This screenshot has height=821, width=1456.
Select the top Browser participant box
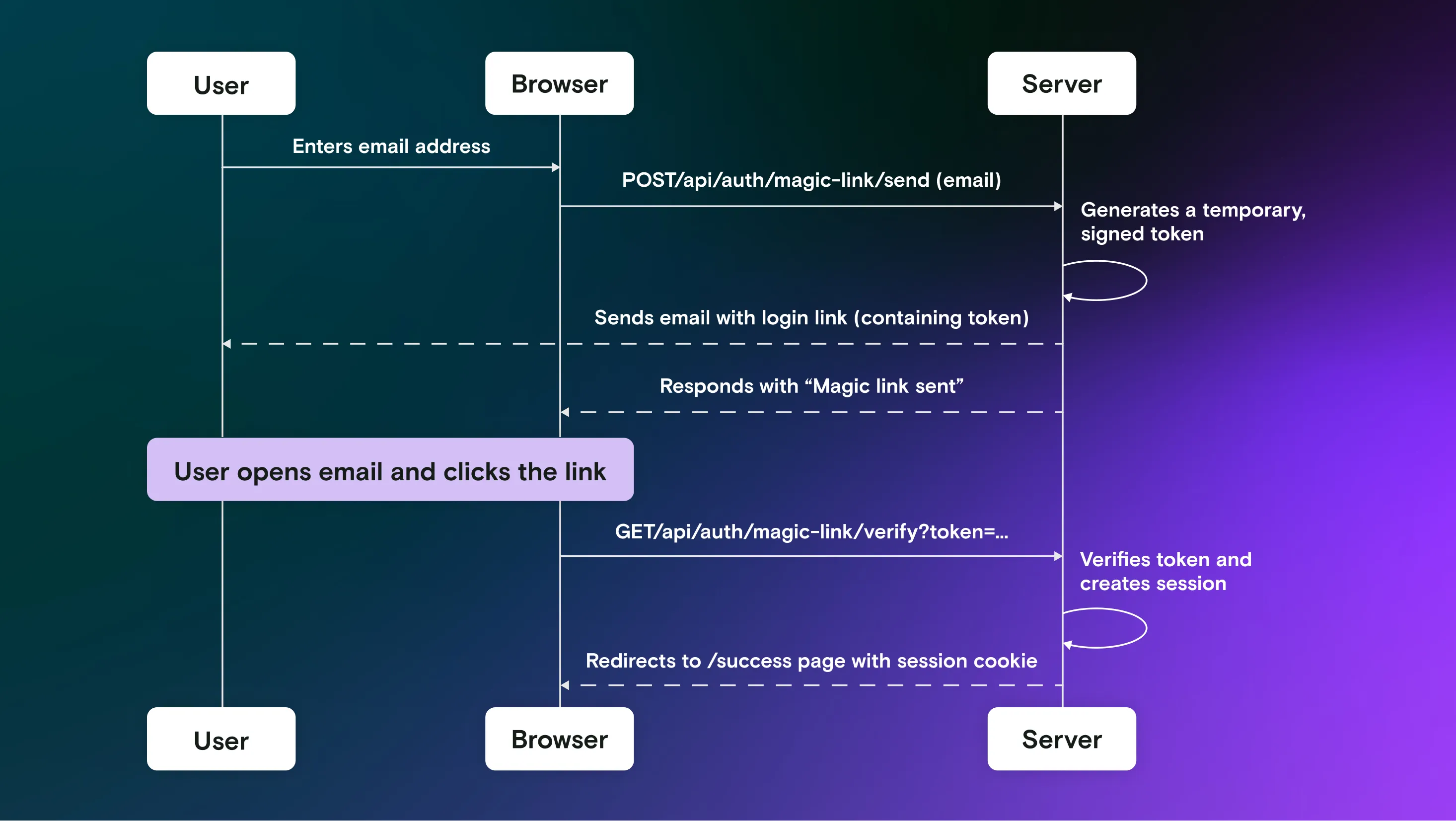point(559,83)
